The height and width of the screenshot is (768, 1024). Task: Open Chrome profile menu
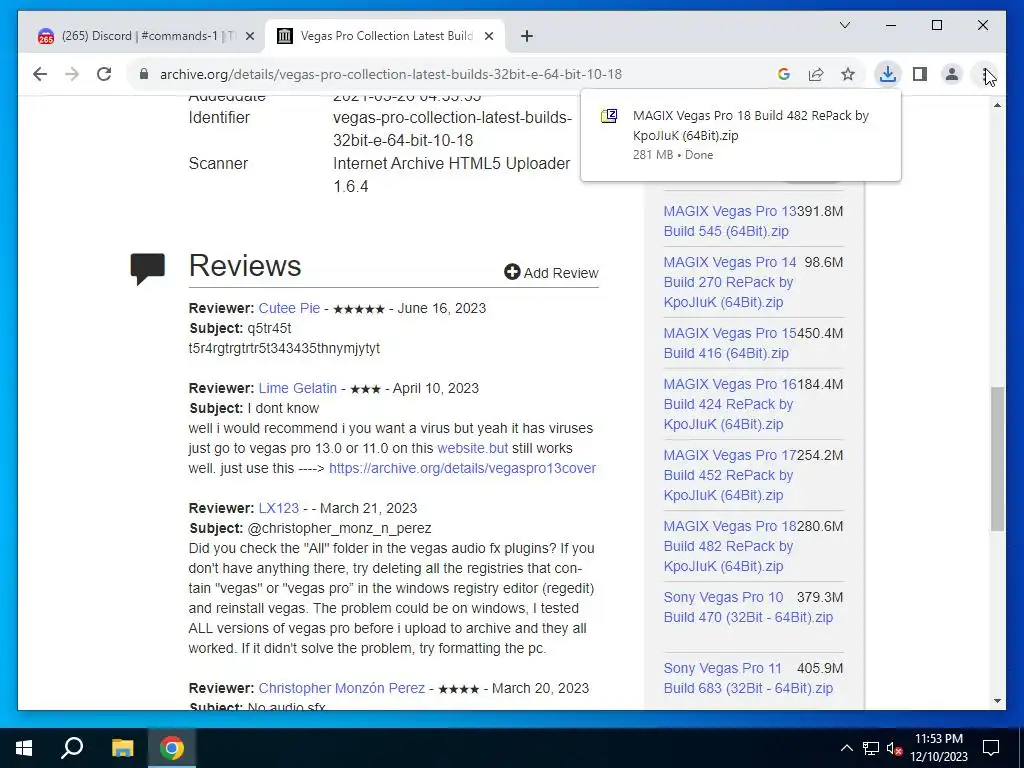click(x=952, y=74)
